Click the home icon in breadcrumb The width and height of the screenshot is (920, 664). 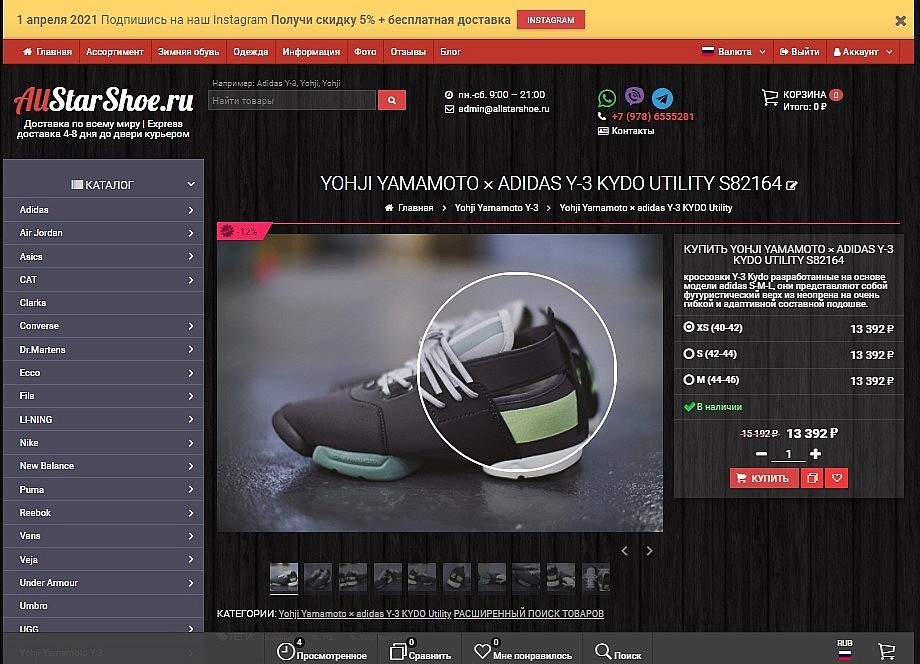pos(389,208)
